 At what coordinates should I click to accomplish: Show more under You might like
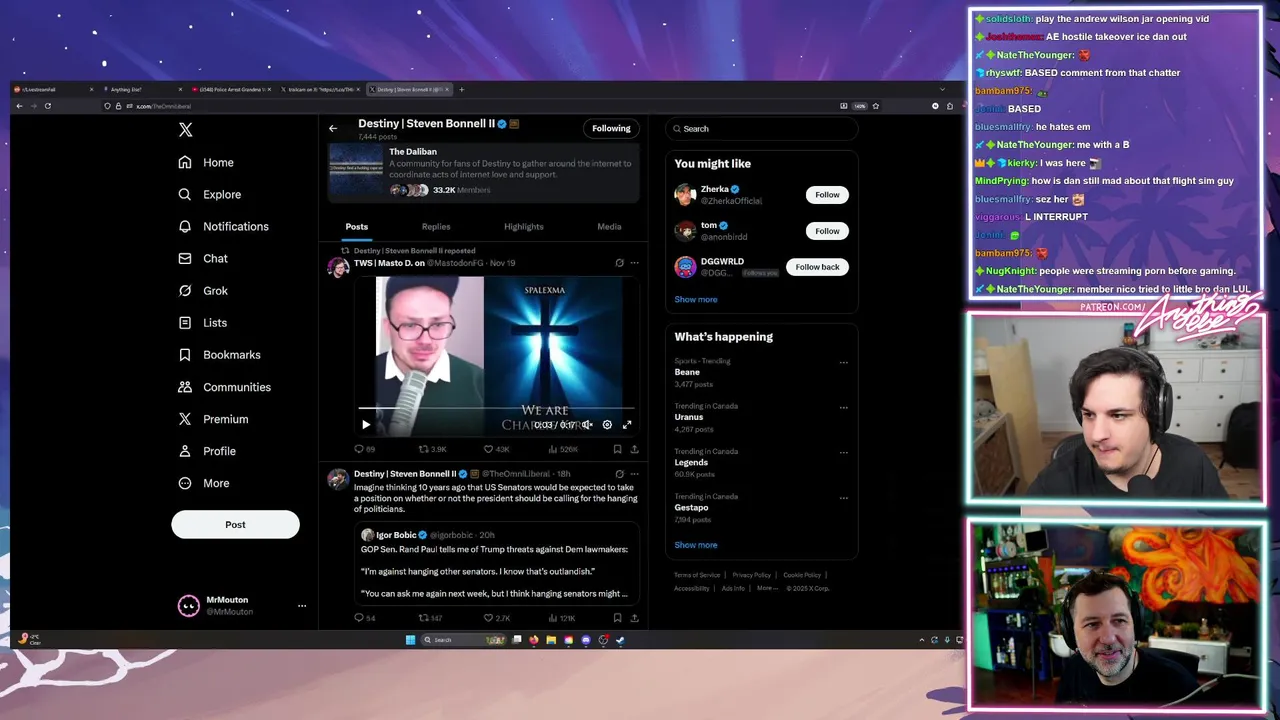pos(696,299)
